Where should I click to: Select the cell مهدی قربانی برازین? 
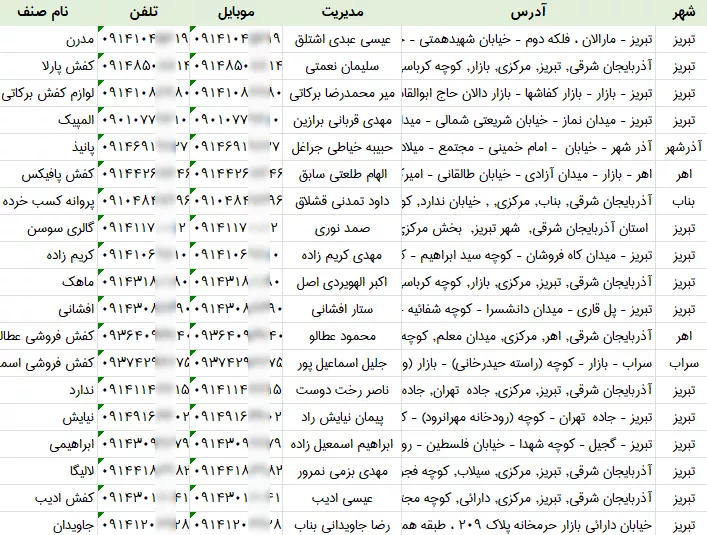[x=342, y=121]
